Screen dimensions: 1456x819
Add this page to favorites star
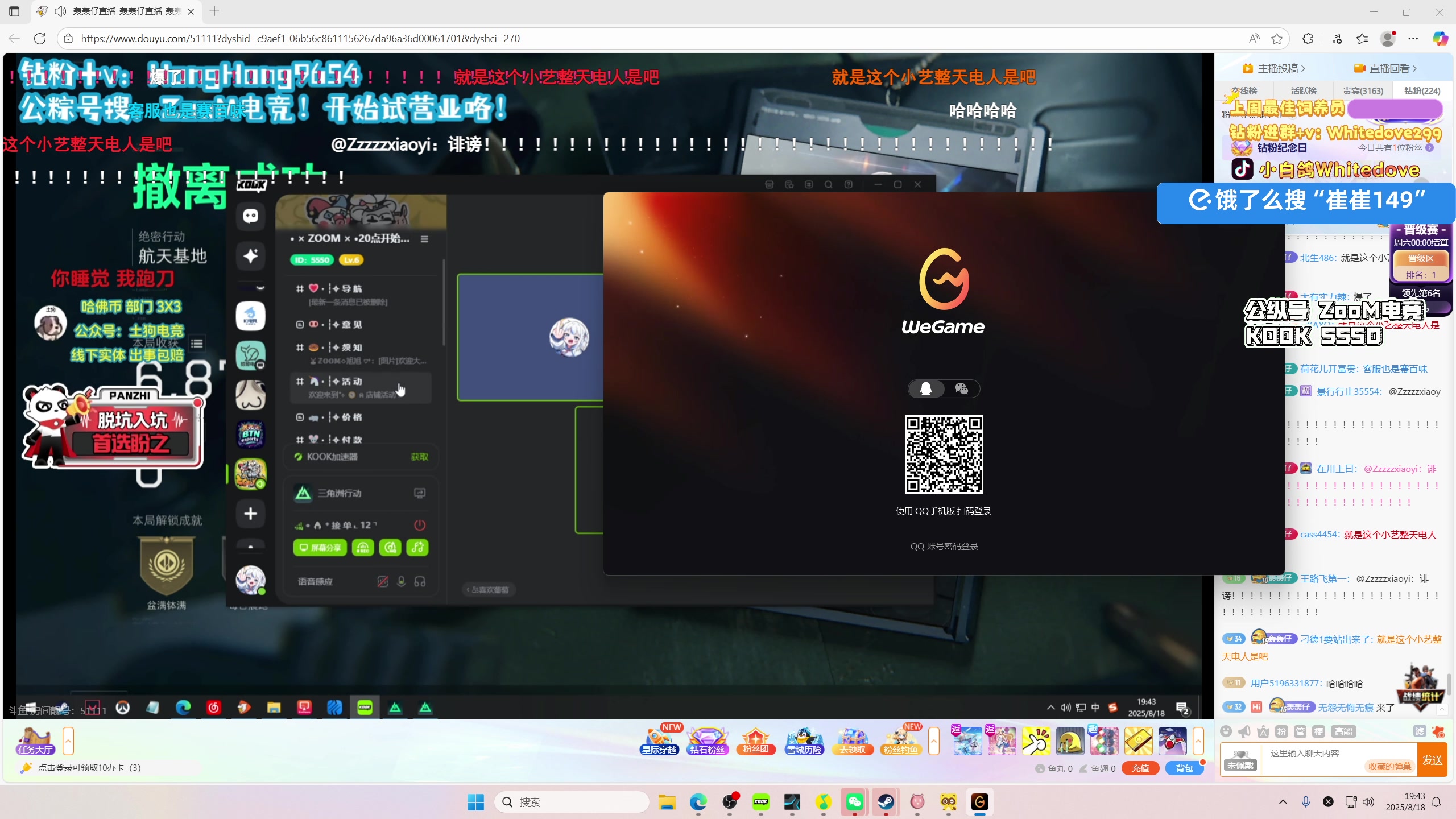(x=1277, y=38)
